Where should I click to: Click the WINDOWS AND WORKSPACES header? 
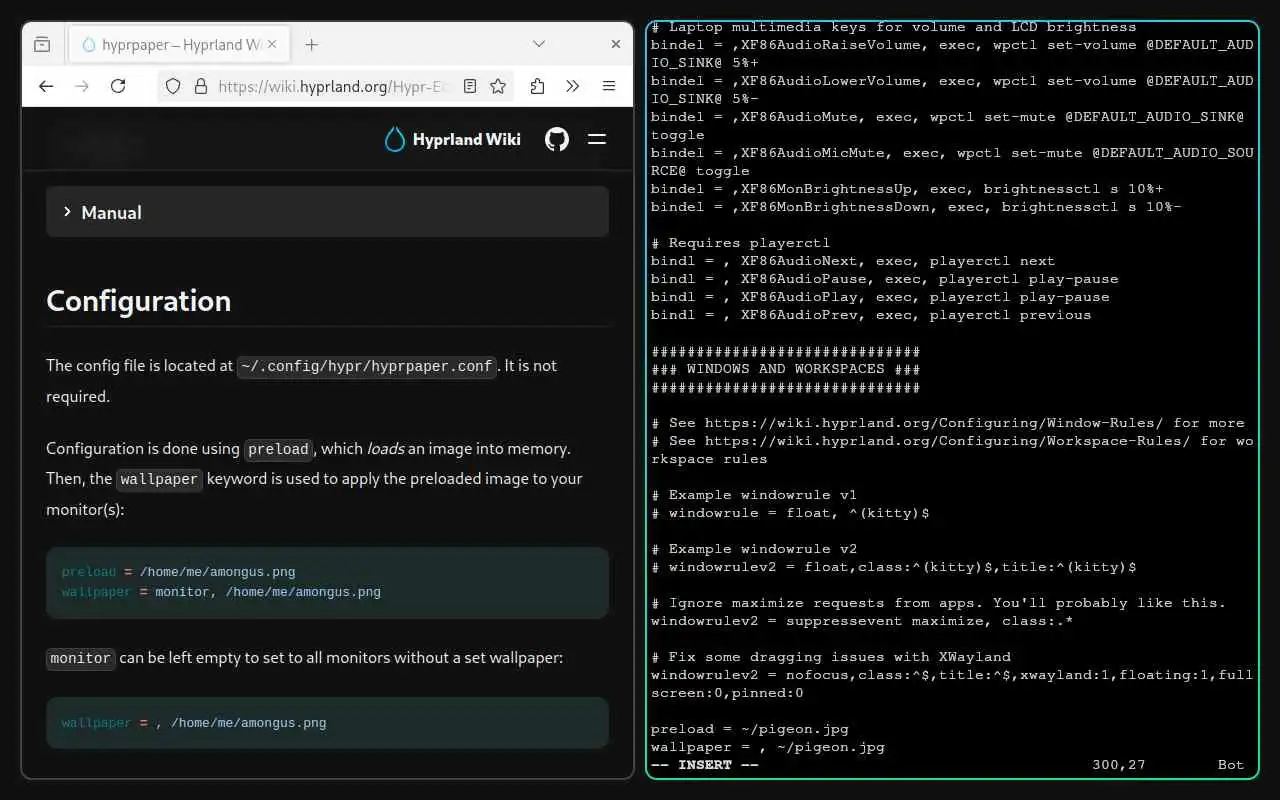point(786,369)
